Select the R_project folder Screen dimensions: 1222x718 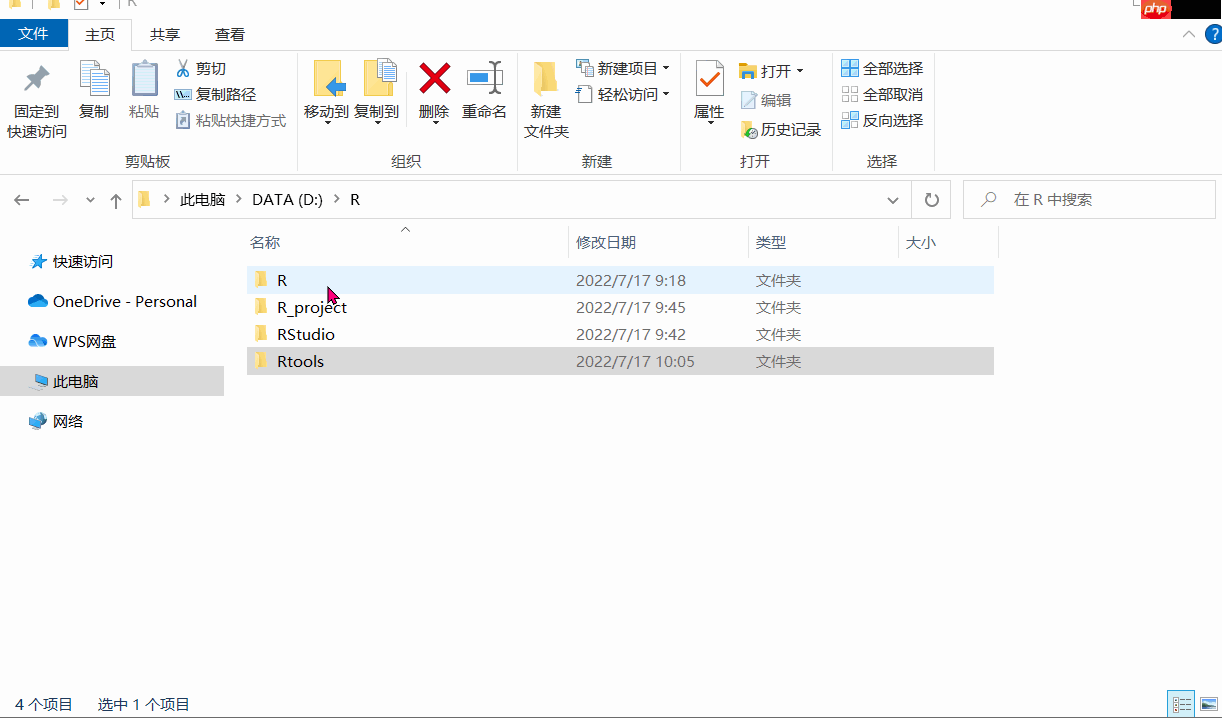(x=620, y=307)
